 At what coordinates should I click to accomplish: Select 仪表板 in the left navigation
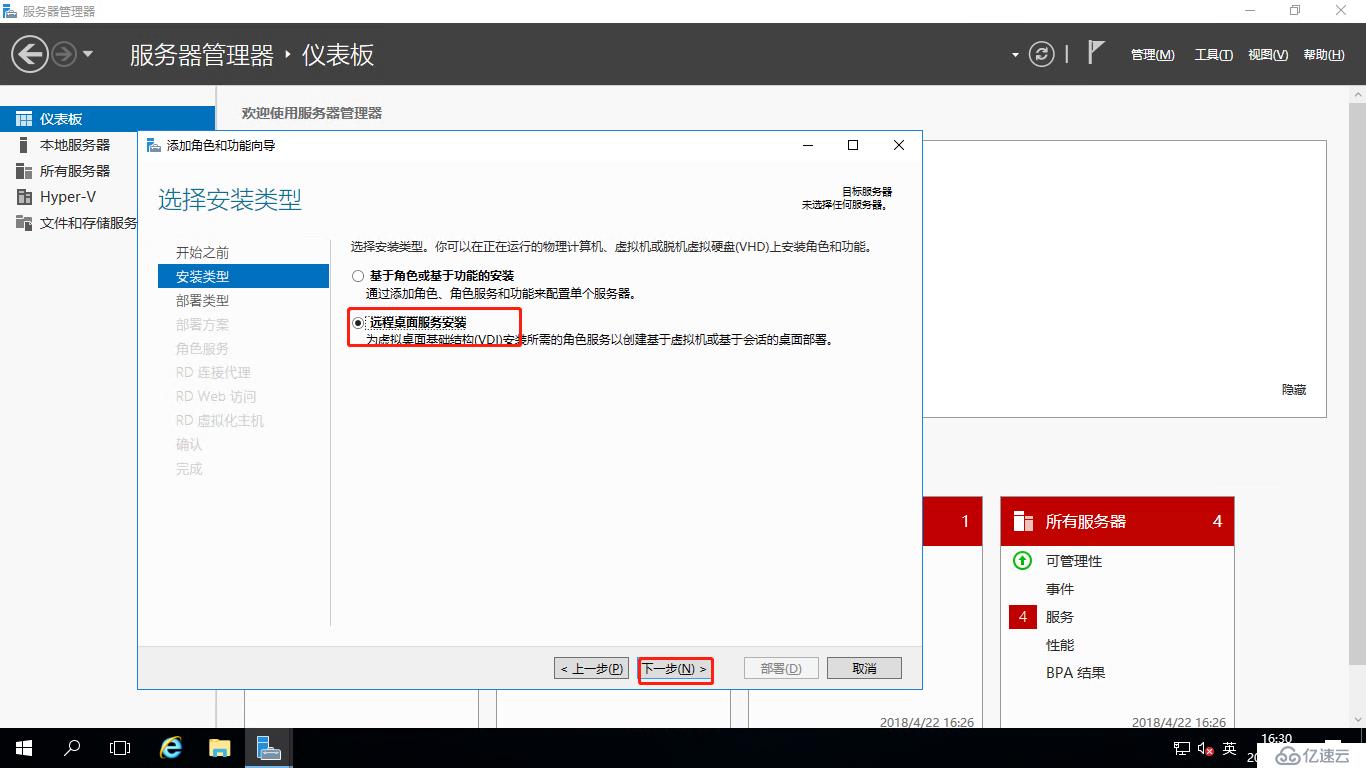107,119
